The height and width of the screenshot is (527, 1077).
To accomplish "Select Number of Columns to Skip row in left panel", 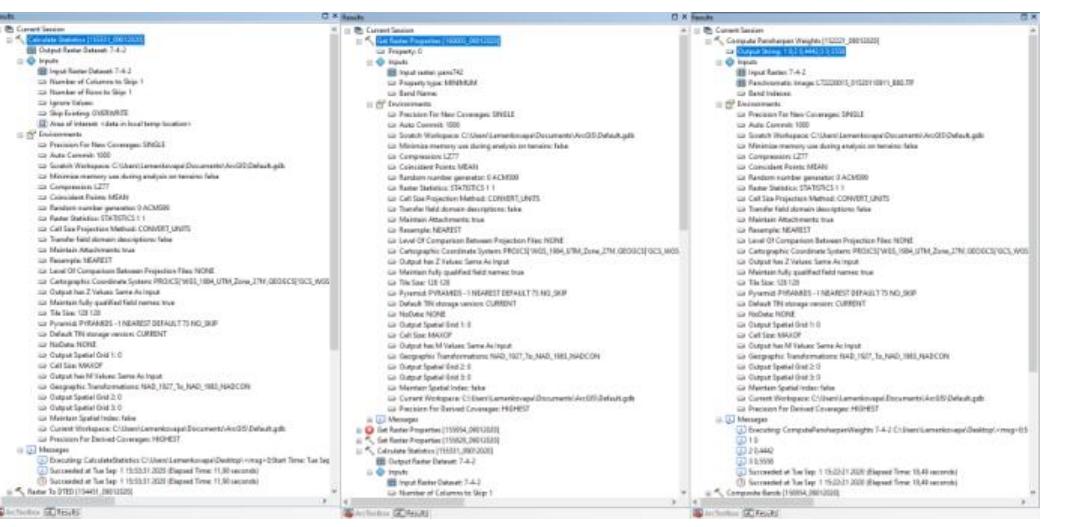I will pos(90,81).
